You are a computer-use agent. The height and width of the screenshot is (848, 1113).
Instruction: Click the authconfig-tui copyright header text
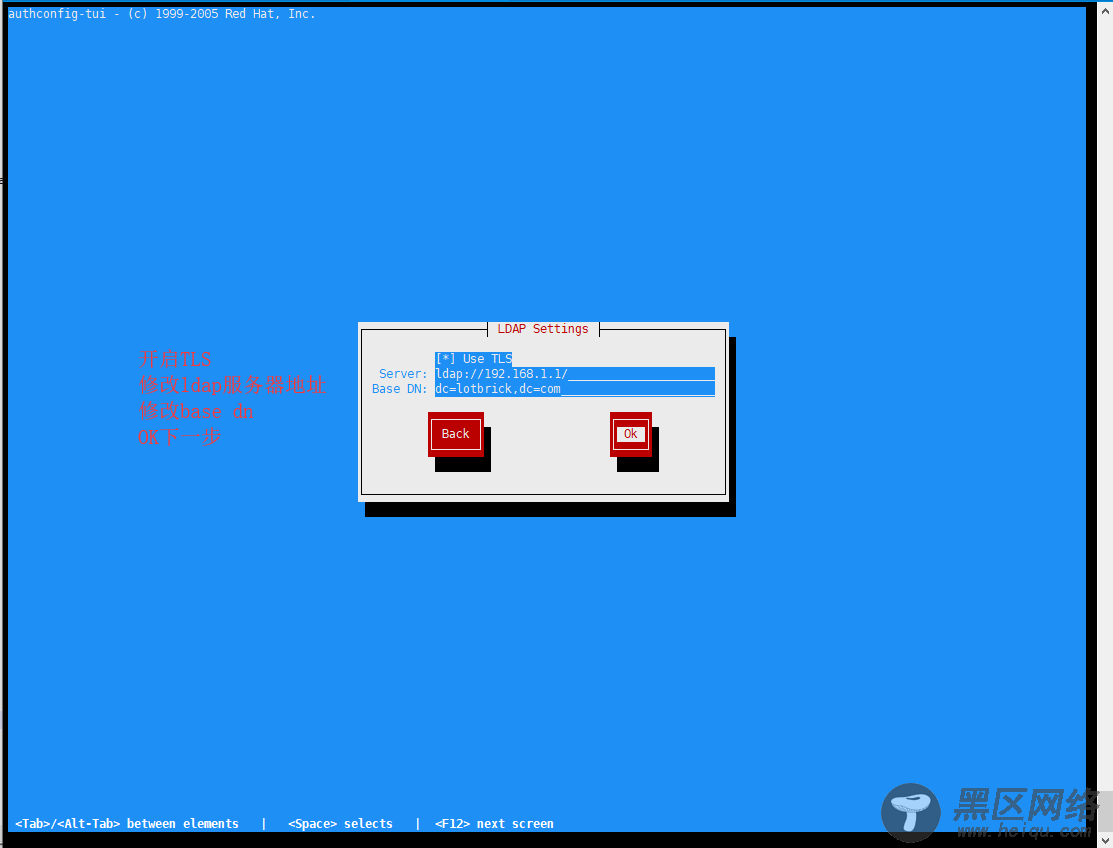(162, 13)
